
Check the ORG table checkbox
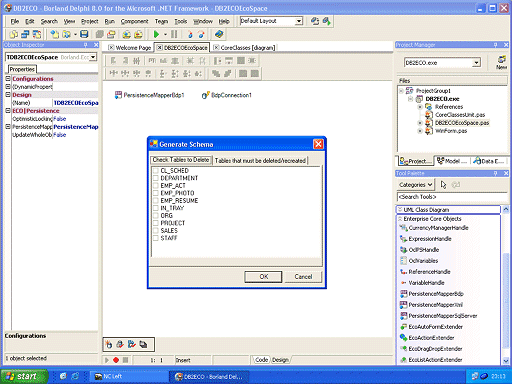point(155,215)
